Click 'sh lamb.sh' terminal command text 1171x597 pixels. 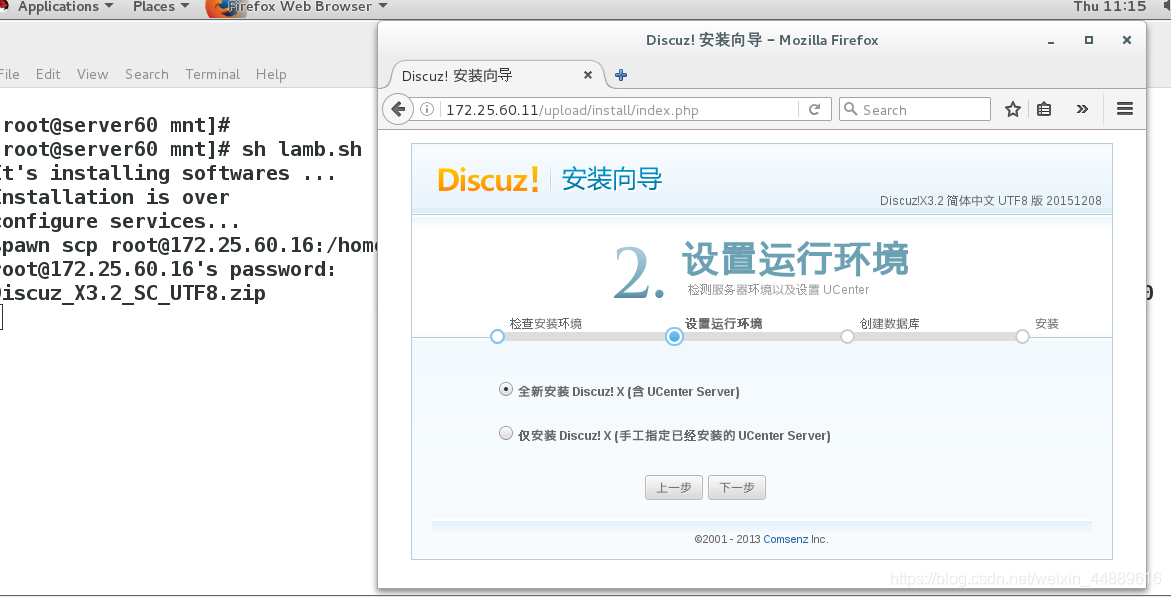pos(302,149)
